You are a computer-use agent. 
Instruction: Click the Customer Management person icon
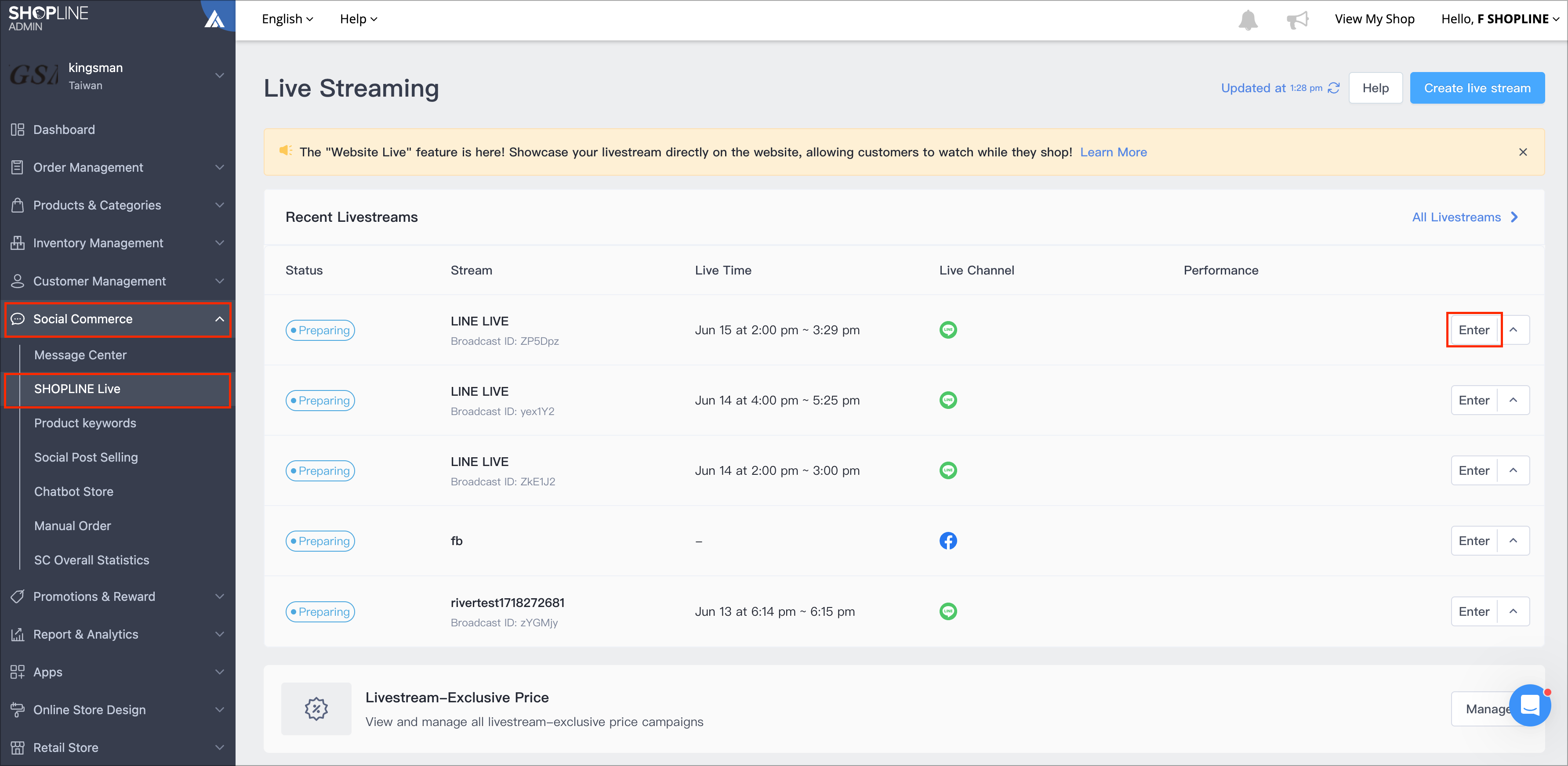coord(18,281)
